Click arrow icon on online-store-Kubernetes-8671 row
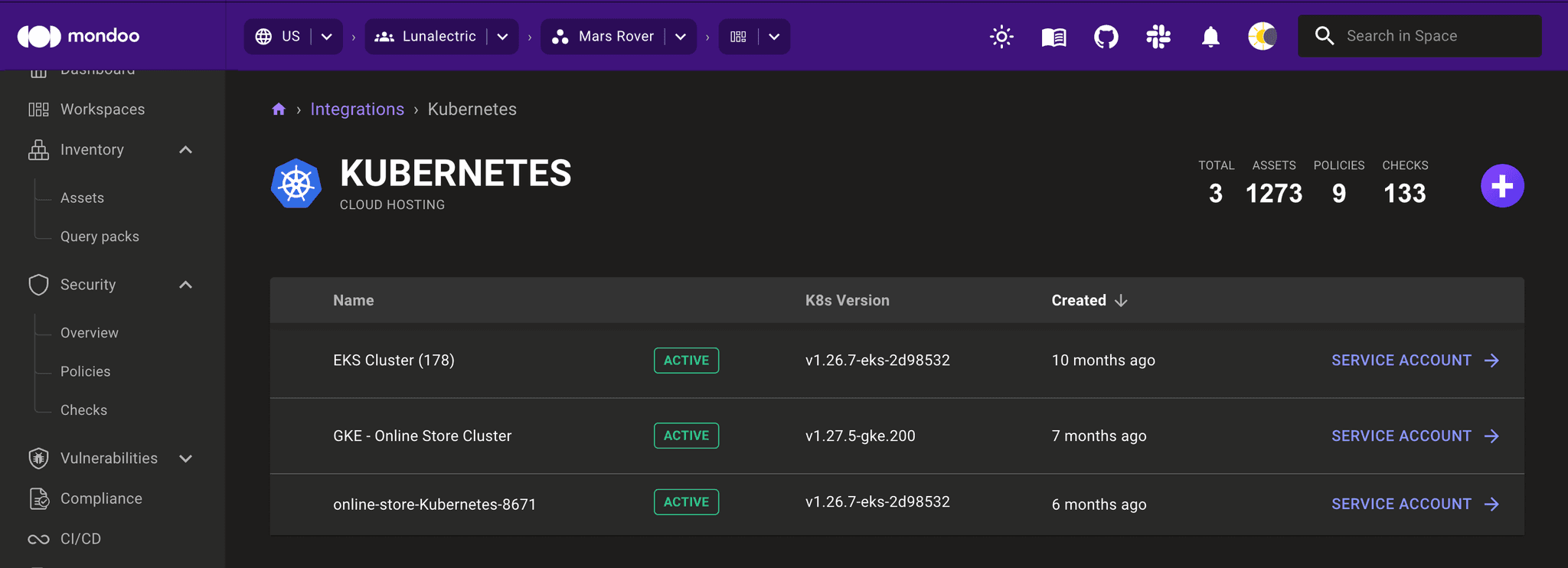The height and width of the screenshot is (568, 1568). [x=1491, y=504]
